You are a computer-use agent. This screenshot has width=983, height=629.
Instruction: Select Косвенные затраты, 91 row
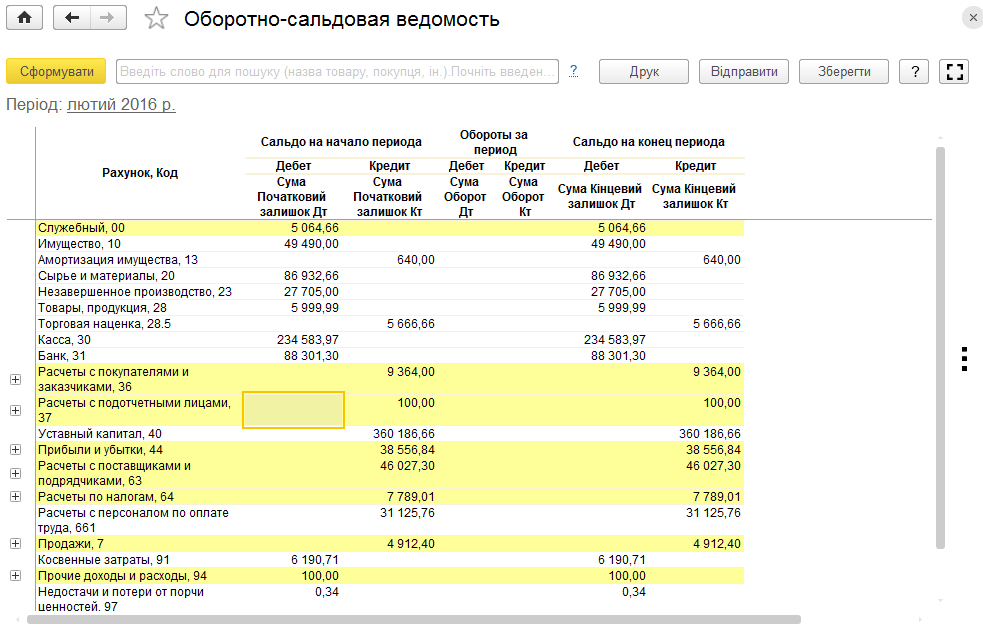coord(390,560)
